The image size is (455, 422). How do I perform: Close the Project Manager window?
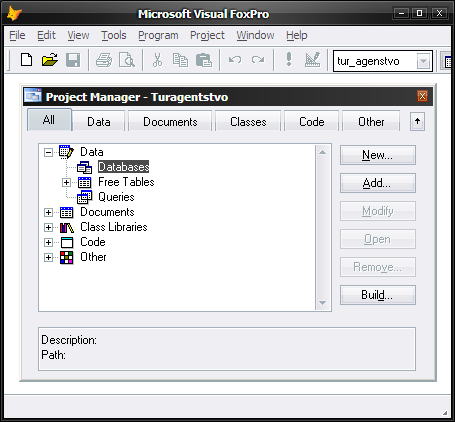(x=422, y=96)
